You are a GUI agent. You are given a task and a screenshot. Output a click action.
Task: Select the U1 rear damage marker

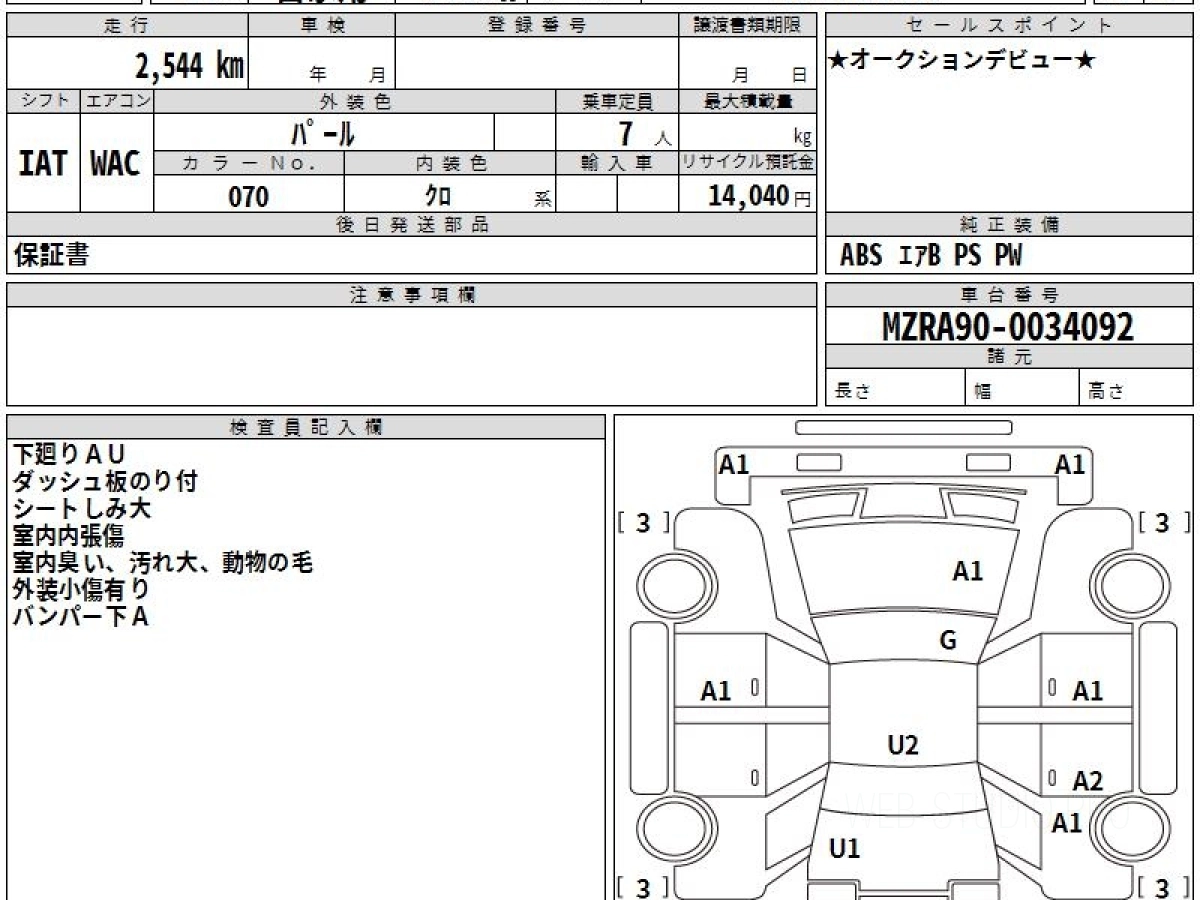pyautogui.click(x=845, y=849)
